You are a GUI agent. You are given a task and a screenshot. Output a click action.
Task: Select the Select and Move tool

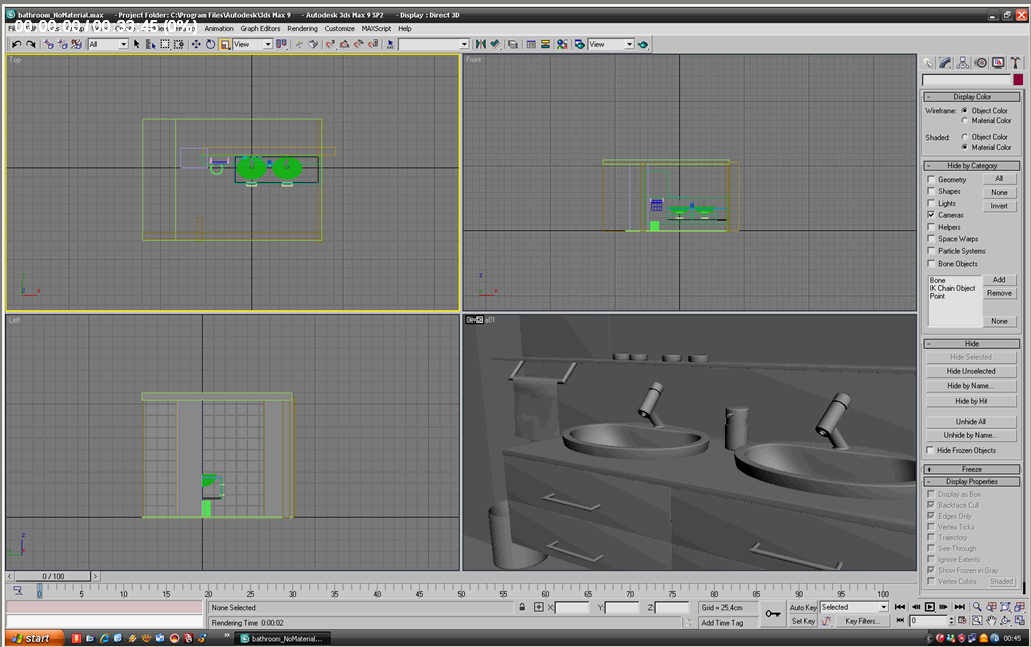196,44
